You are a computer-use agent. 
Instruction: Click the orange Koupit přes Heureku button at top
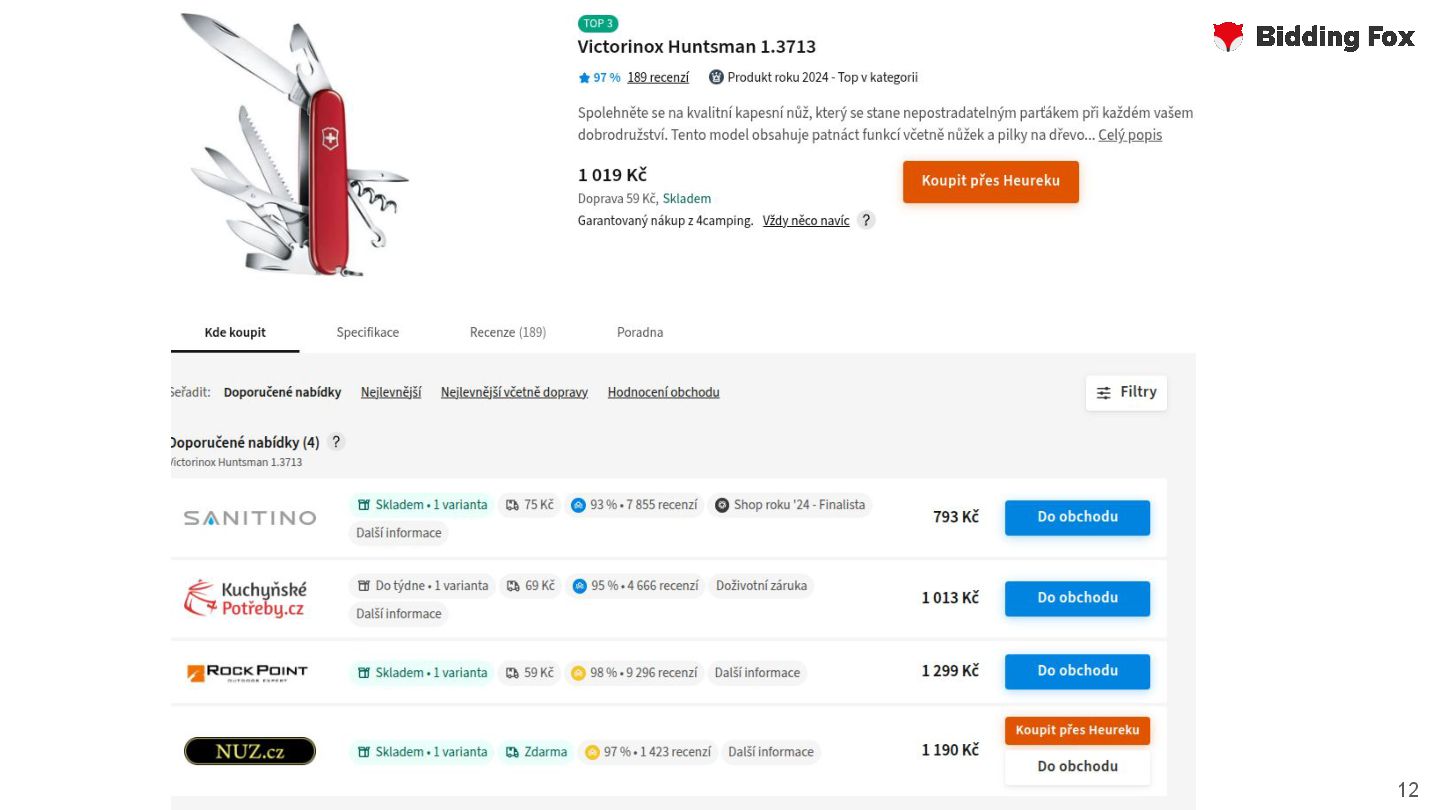[x=990, y=182]
